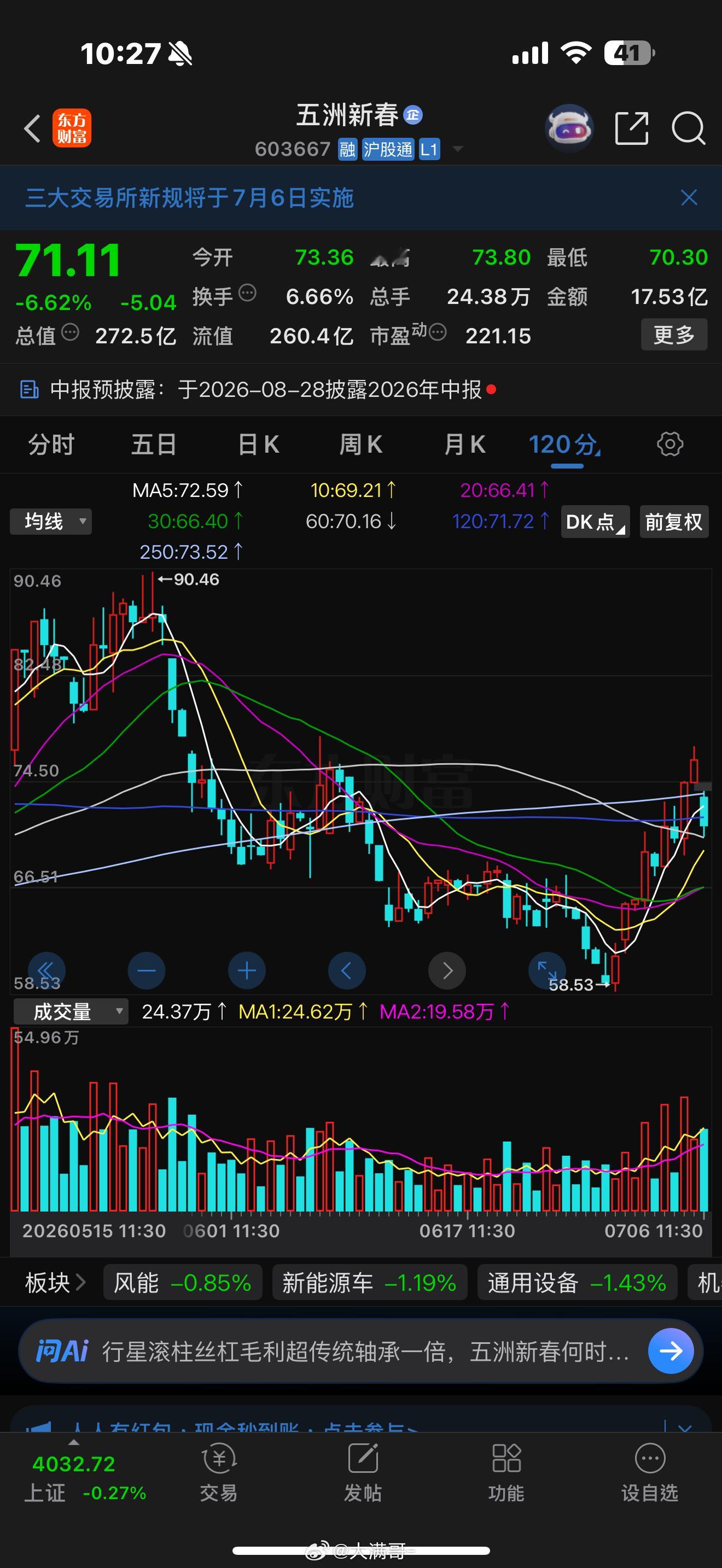The image size is (722, 1568).
Task: Tap the 融 margin badge
Action: [x=348, y=149]
